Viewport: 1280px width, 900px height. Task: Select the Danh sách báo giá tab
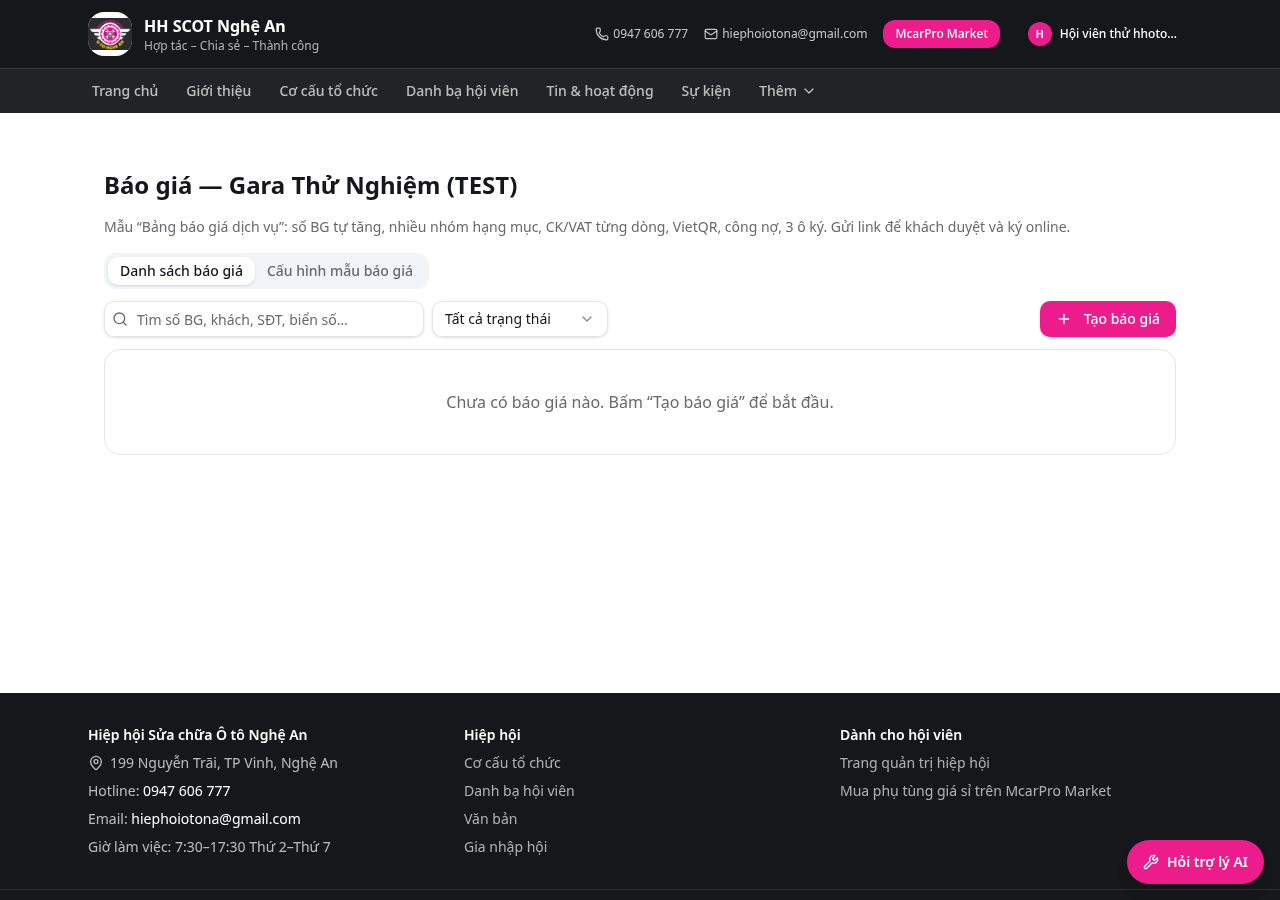(x=181, y=271)
